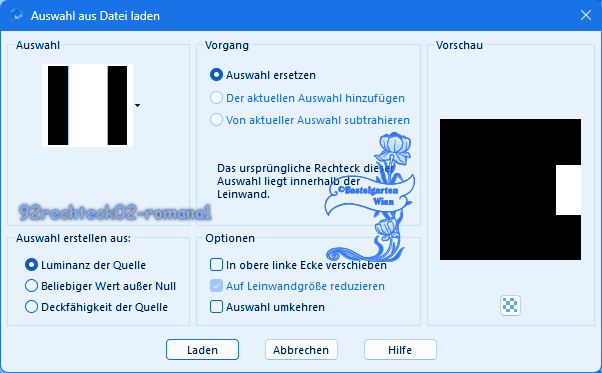This screenshot has height=373, width=602.
Task: Select Luminanz der Quelle radio button
Action: coord(31,265)
